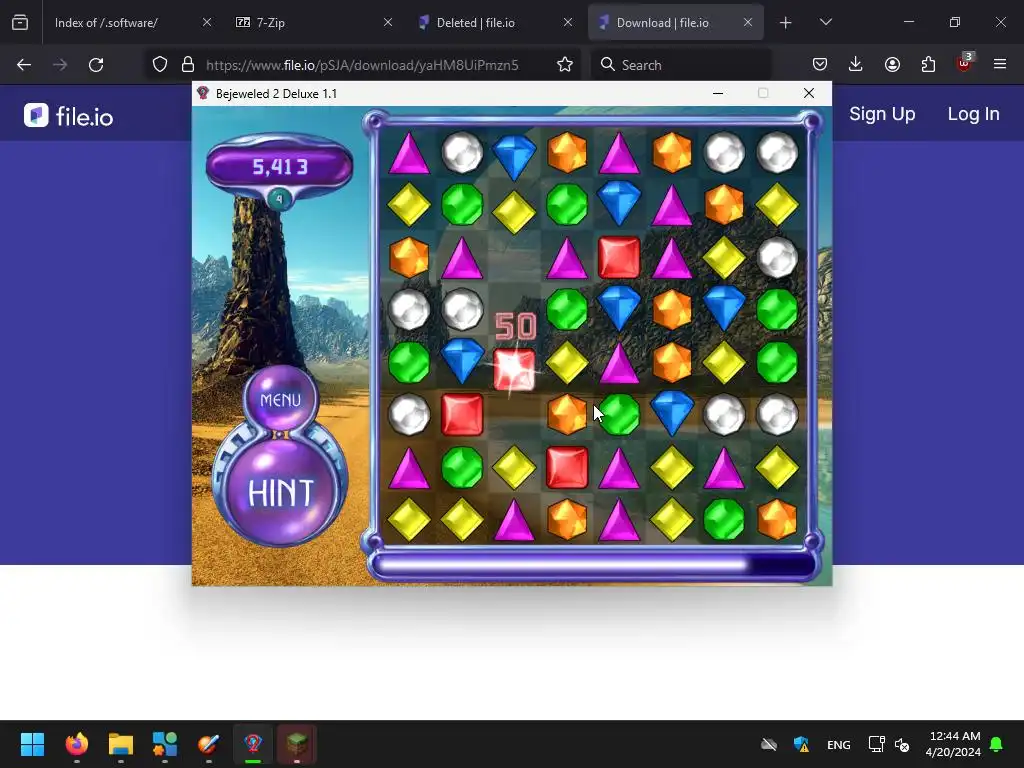Bookmark this page with the star
The height and width of the screenshot is (768, 1024).
[565, 65]
